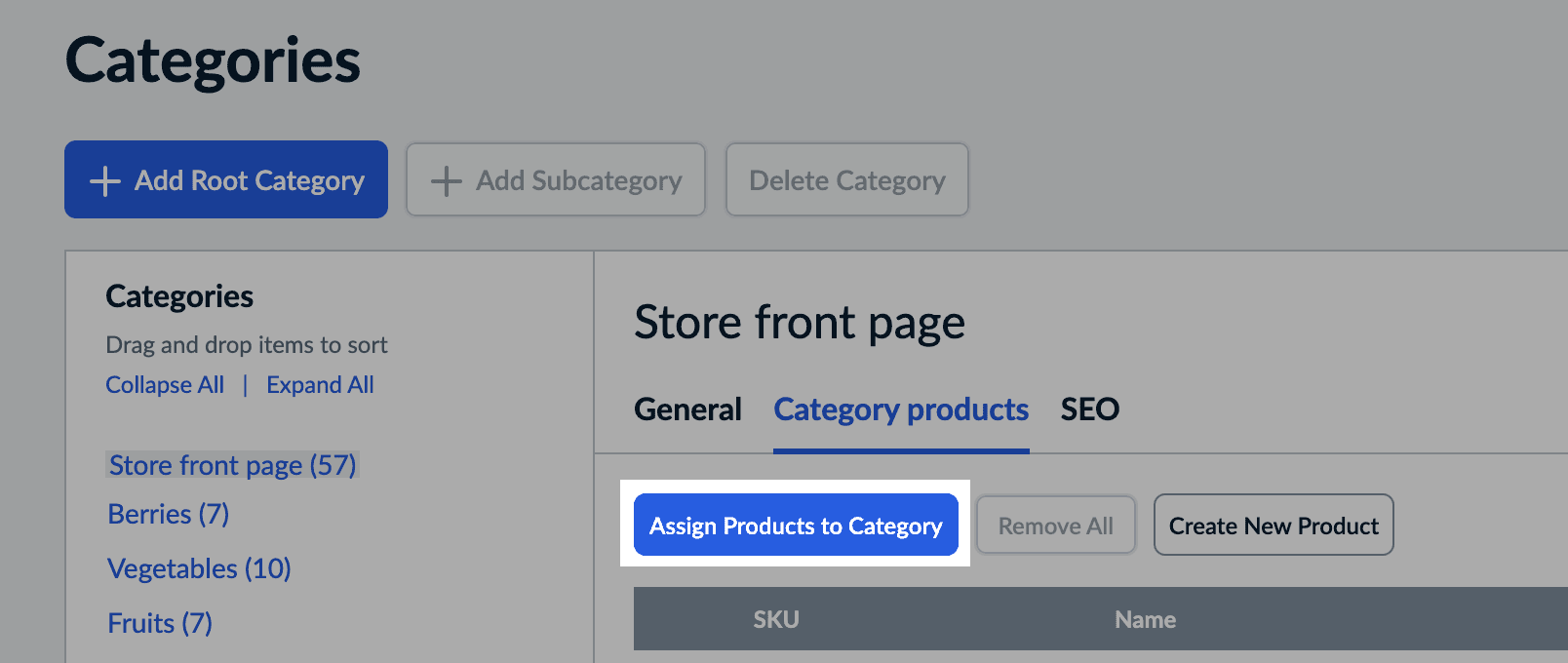This screenshot has height=663, width=1568.
Task: Select the Vegetables (10) category
Action: [x=199, y=568]
